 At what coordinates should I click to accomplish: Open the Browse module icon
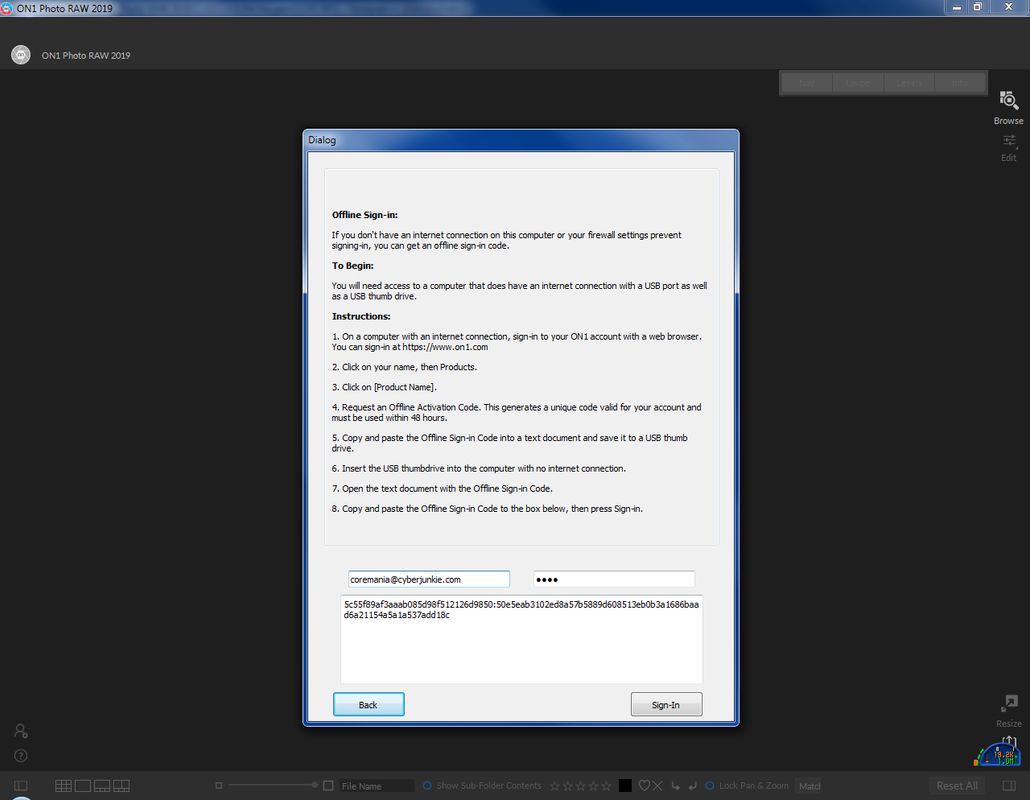pyautogui.click(x=1008, y=100)
